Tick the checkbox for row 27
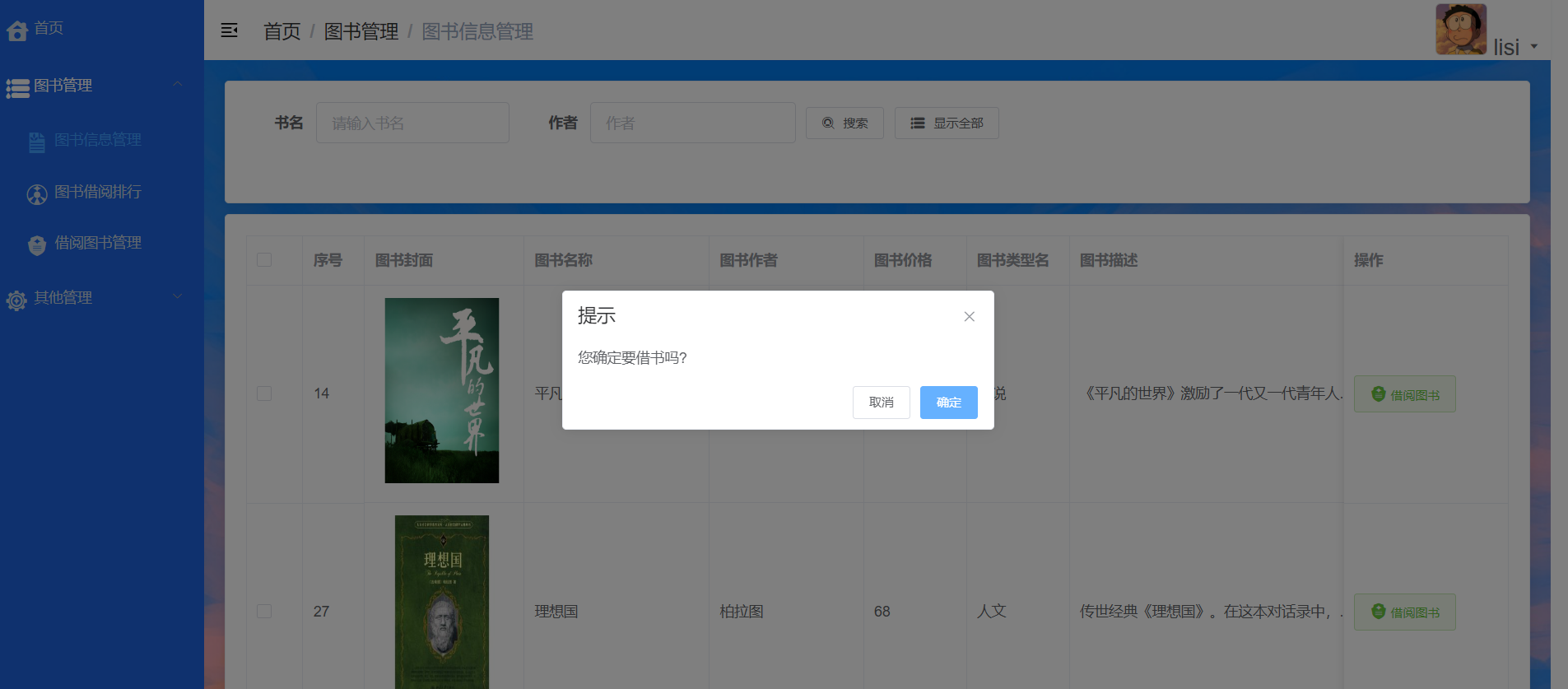 [264, 612]
